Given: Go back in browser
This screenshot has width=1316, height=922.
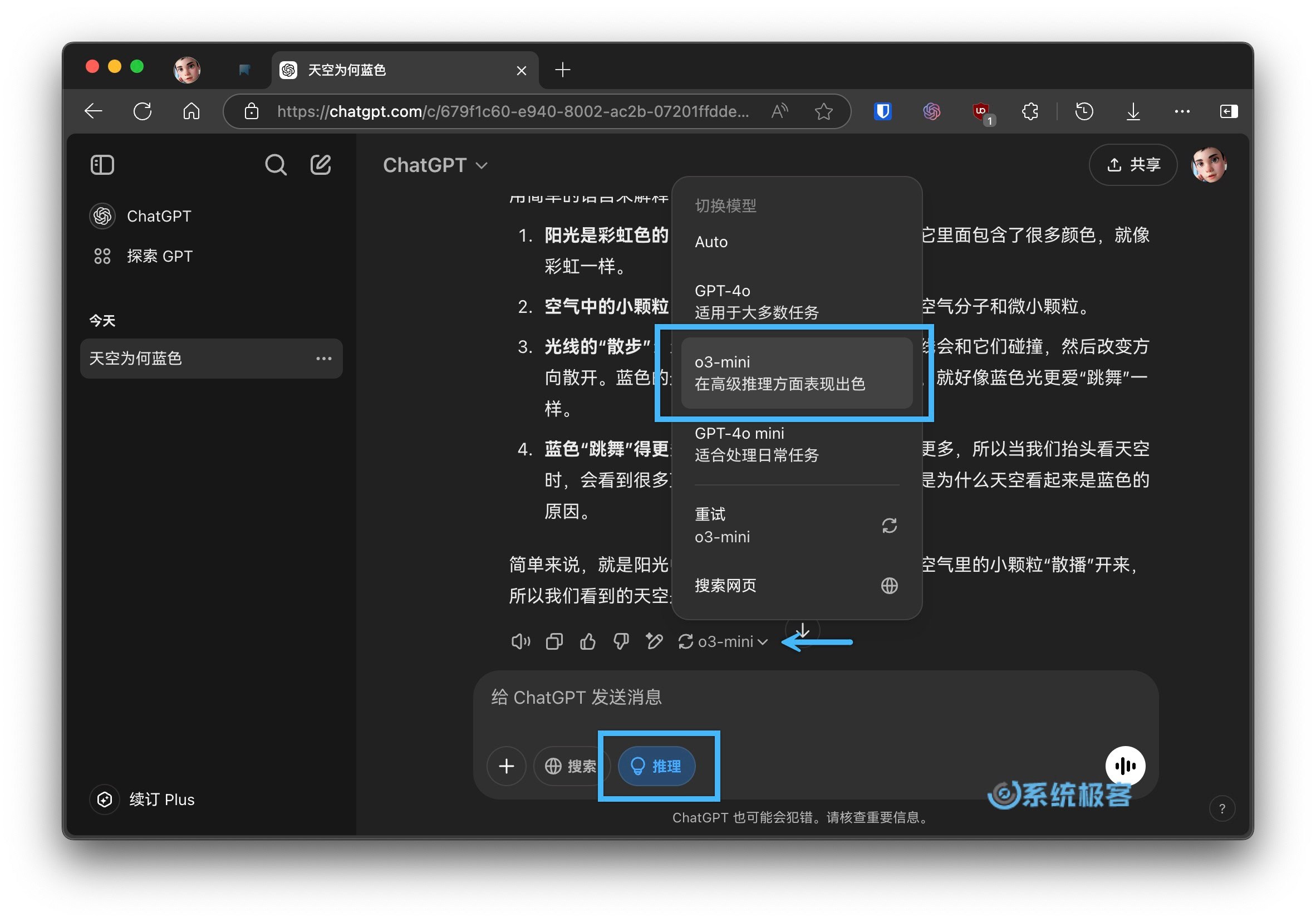Looking at the screenshot, I should pyautogui.click(x=93, y=111).
